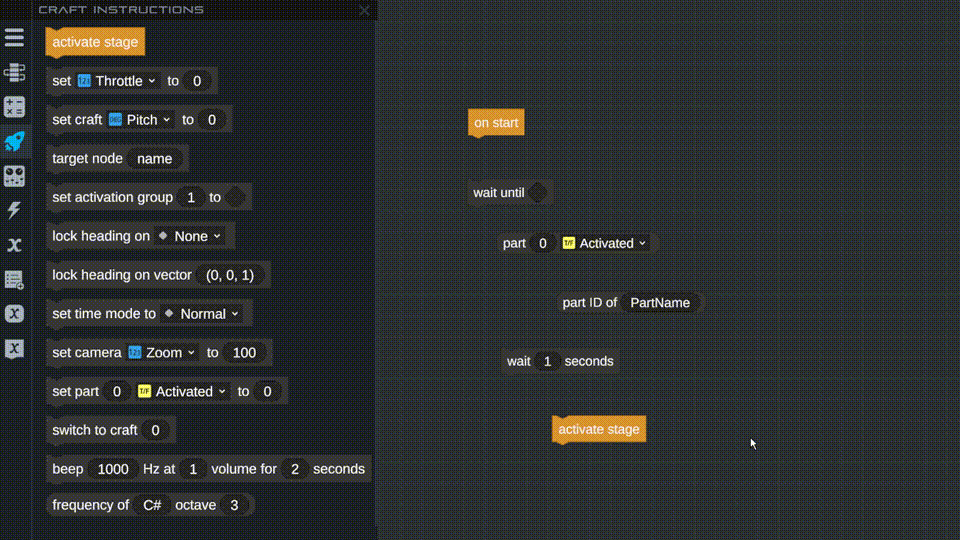Click the target node name field
Screen dimensions: 960x540
[155, 159]
